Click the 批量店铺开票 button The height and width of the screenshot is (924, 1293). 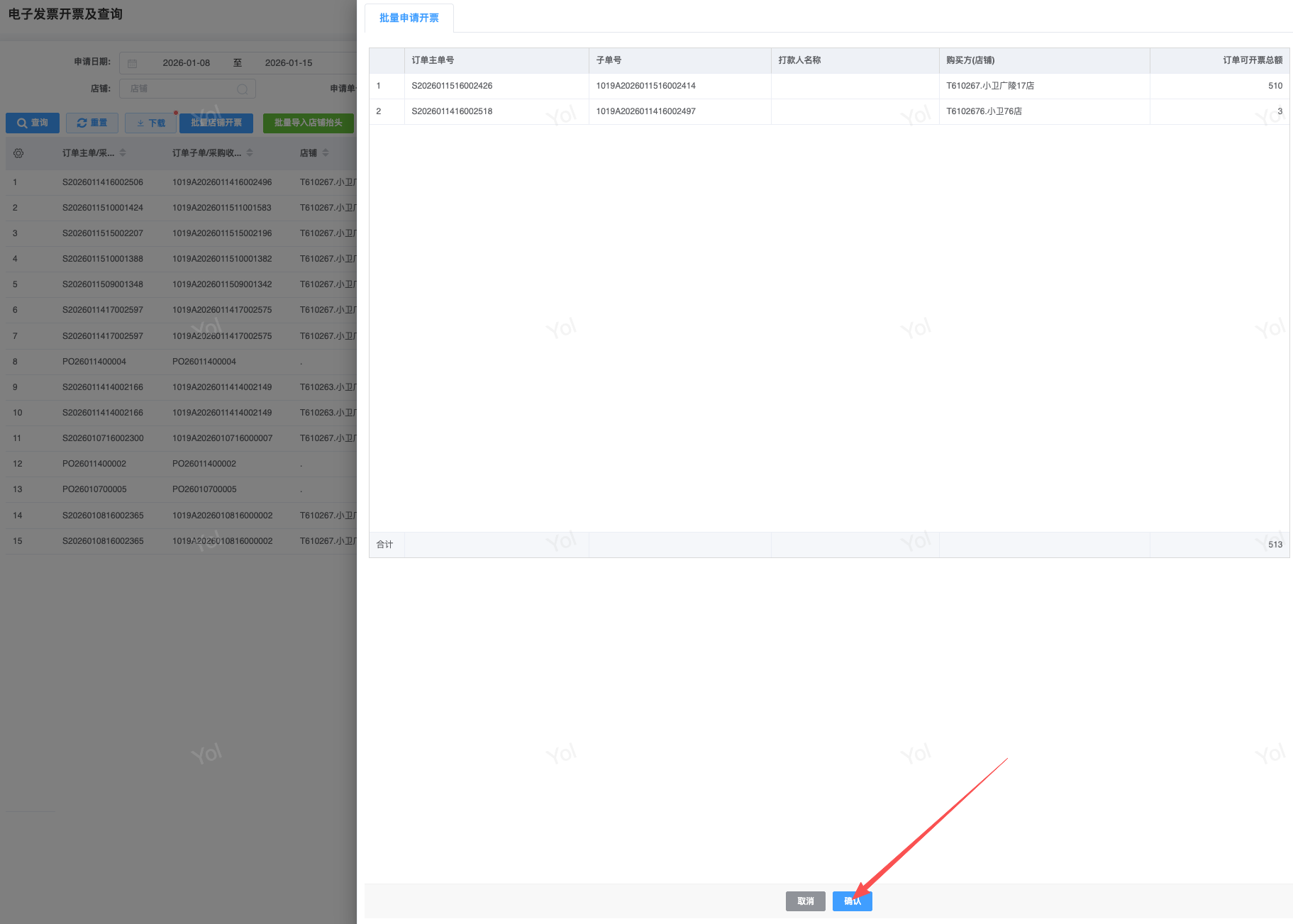click(216, 123)
